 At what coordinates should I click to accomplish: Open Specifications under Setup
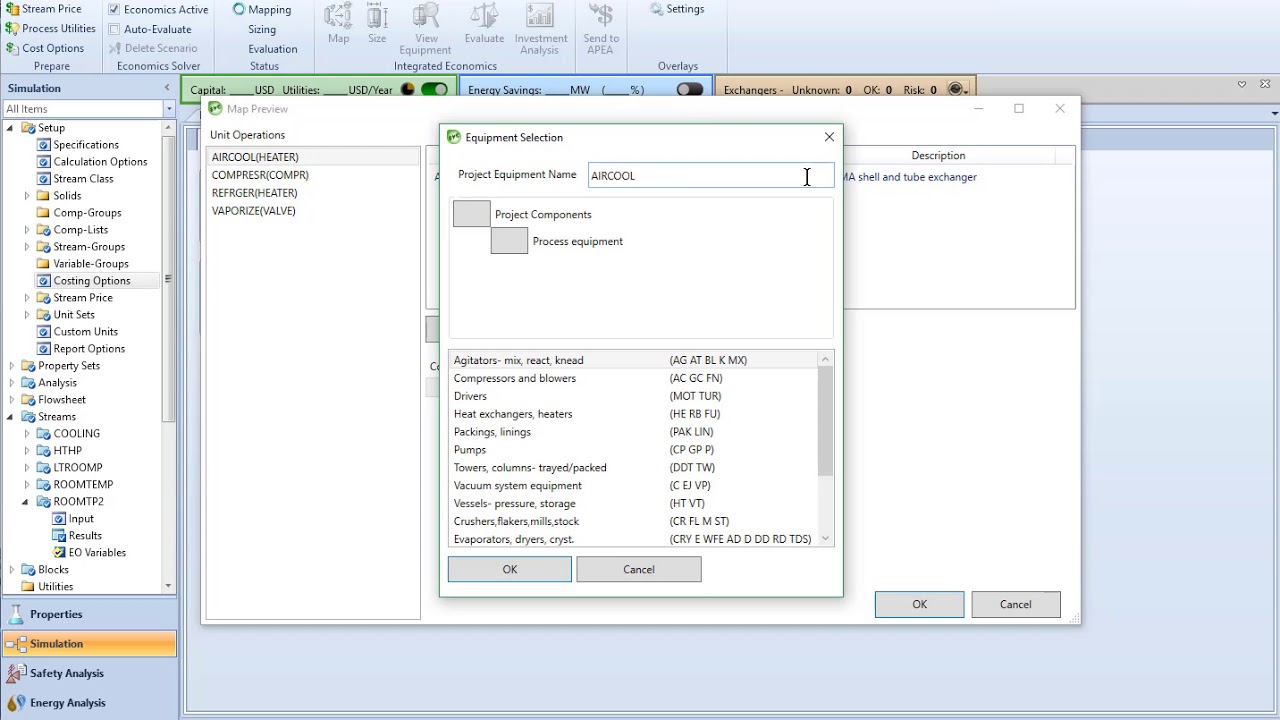(86, 145)
